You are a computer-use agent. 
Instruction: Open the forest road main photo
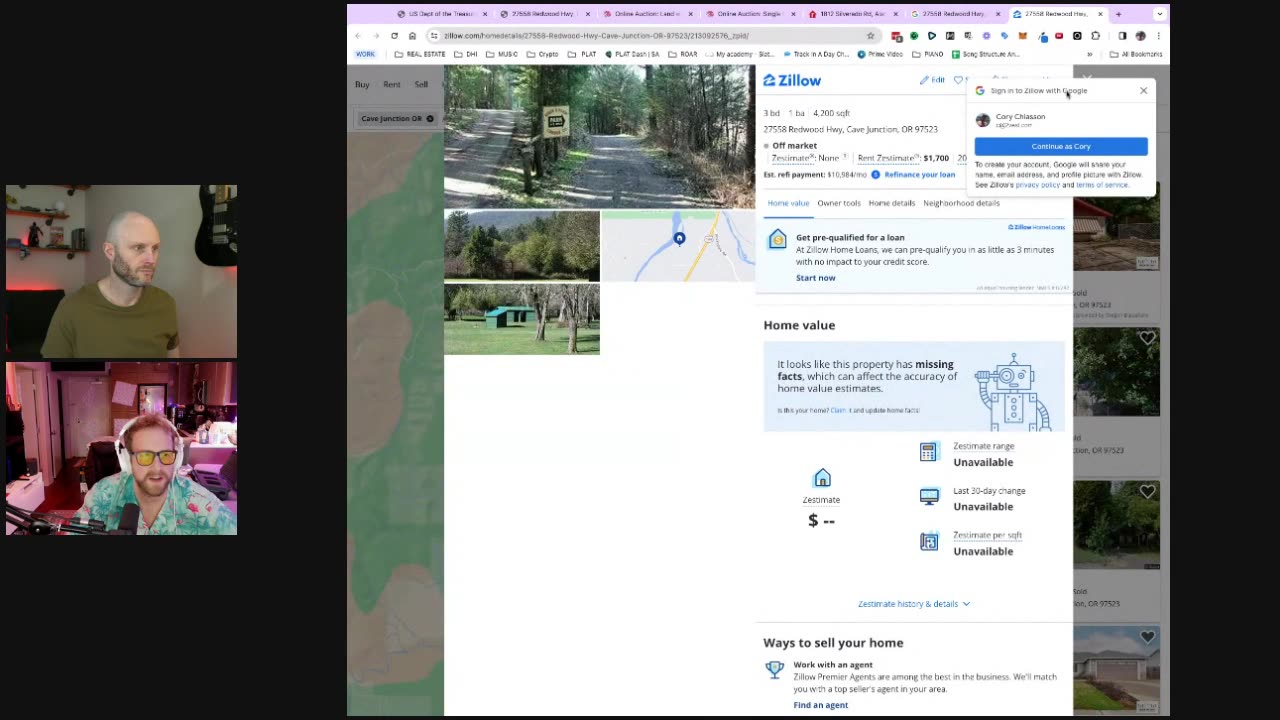tap(599, 136)
